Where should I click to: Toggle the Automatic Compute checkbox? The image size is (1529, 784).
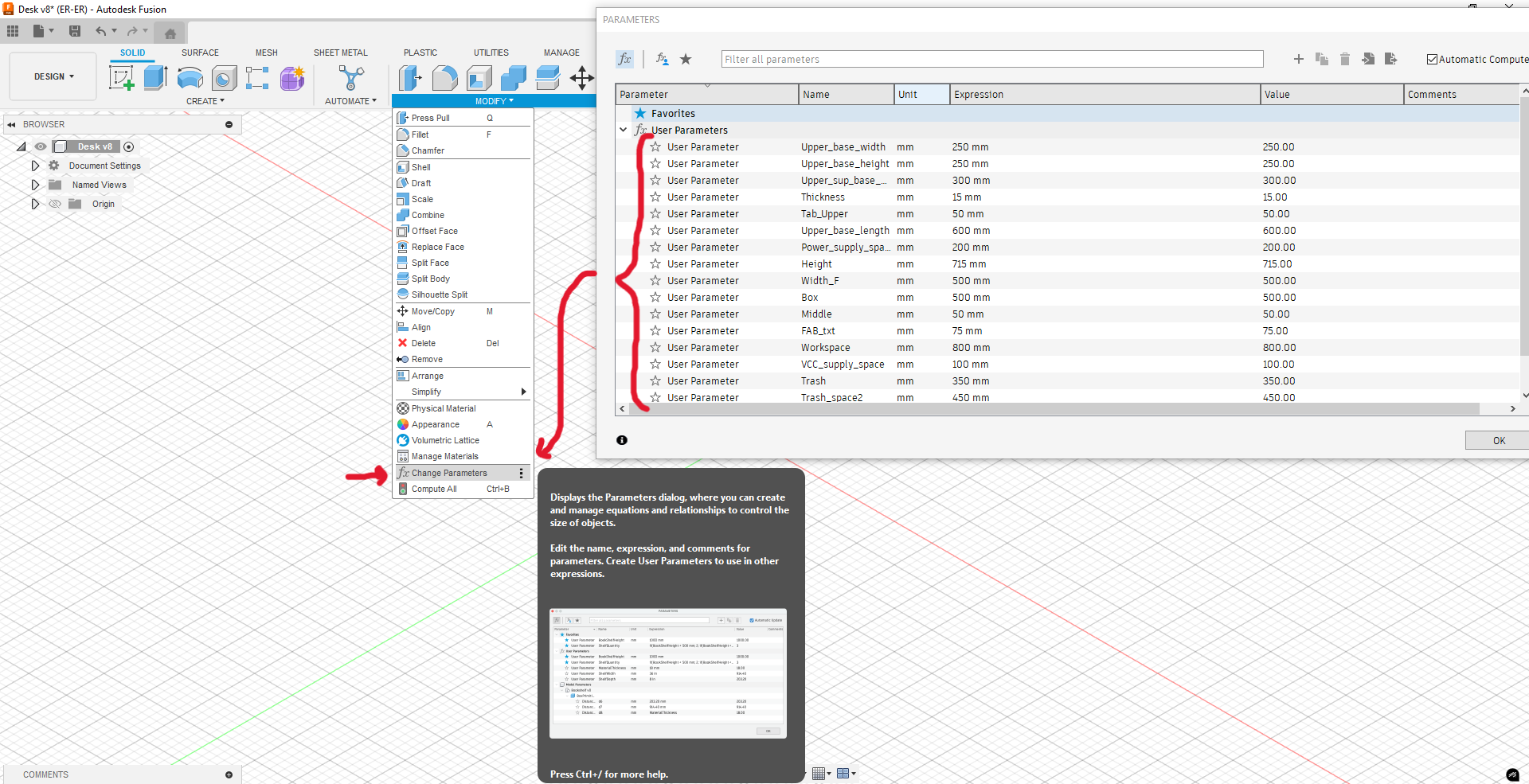click(1432, 60)
